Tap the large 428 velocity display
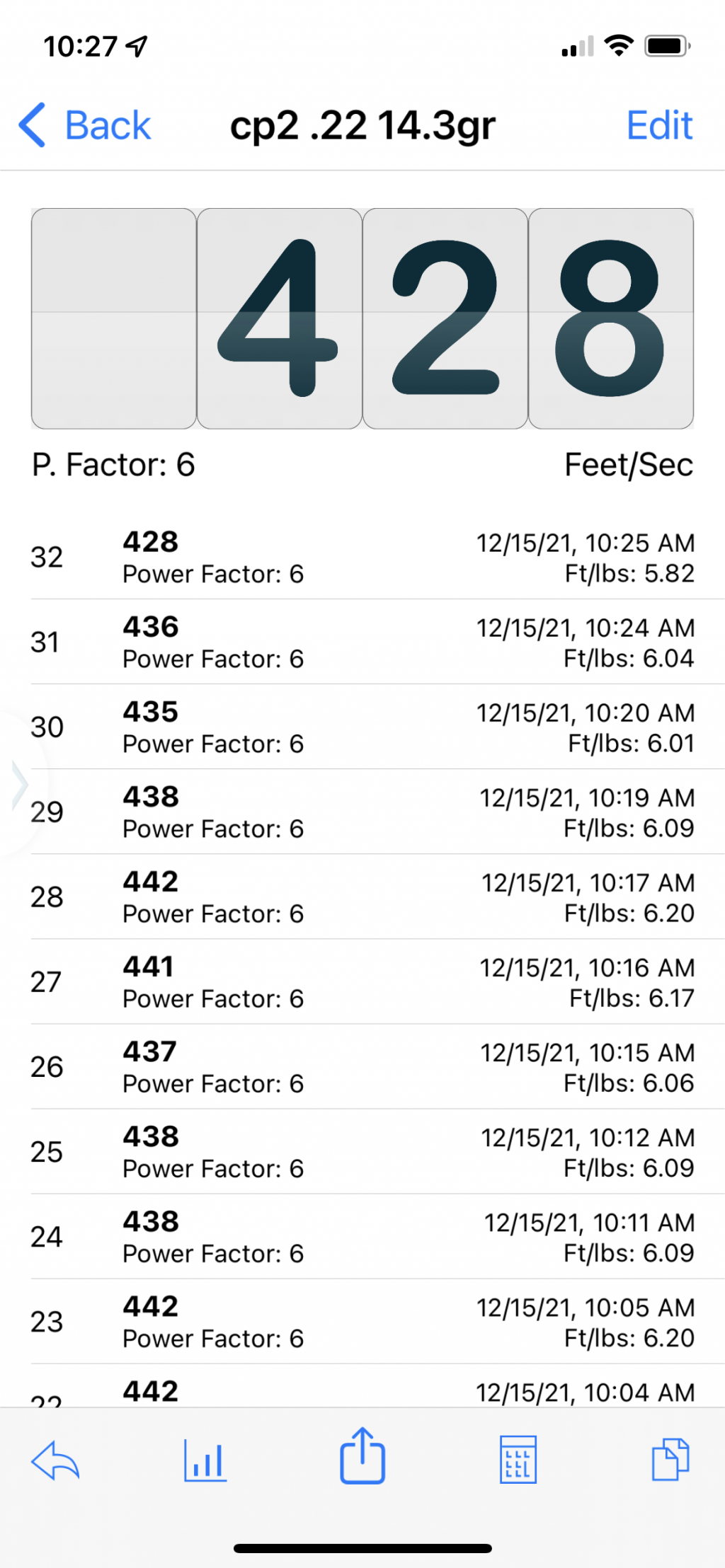 click(362, 318)
